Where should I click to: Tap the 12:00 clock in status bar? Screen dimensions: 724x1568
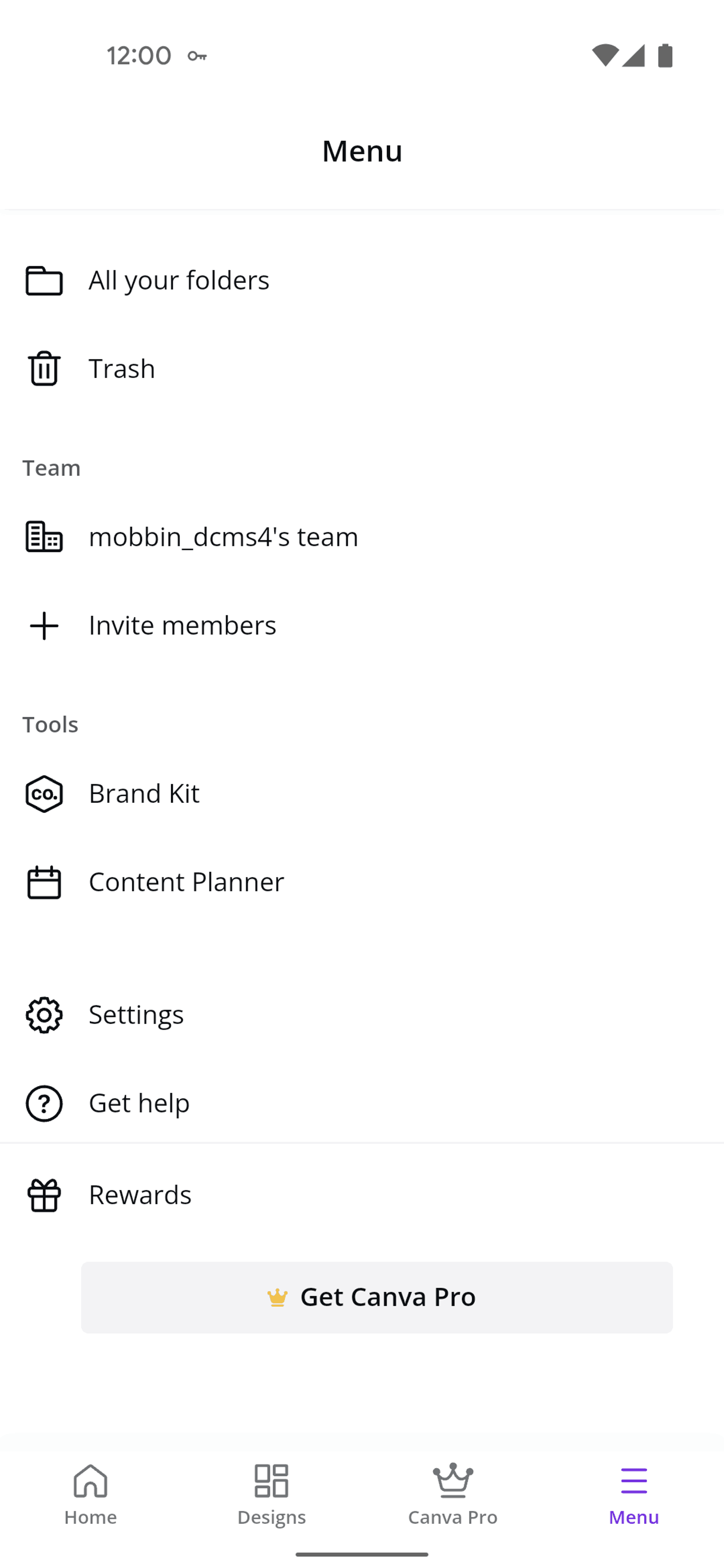(x=139, y=56)
